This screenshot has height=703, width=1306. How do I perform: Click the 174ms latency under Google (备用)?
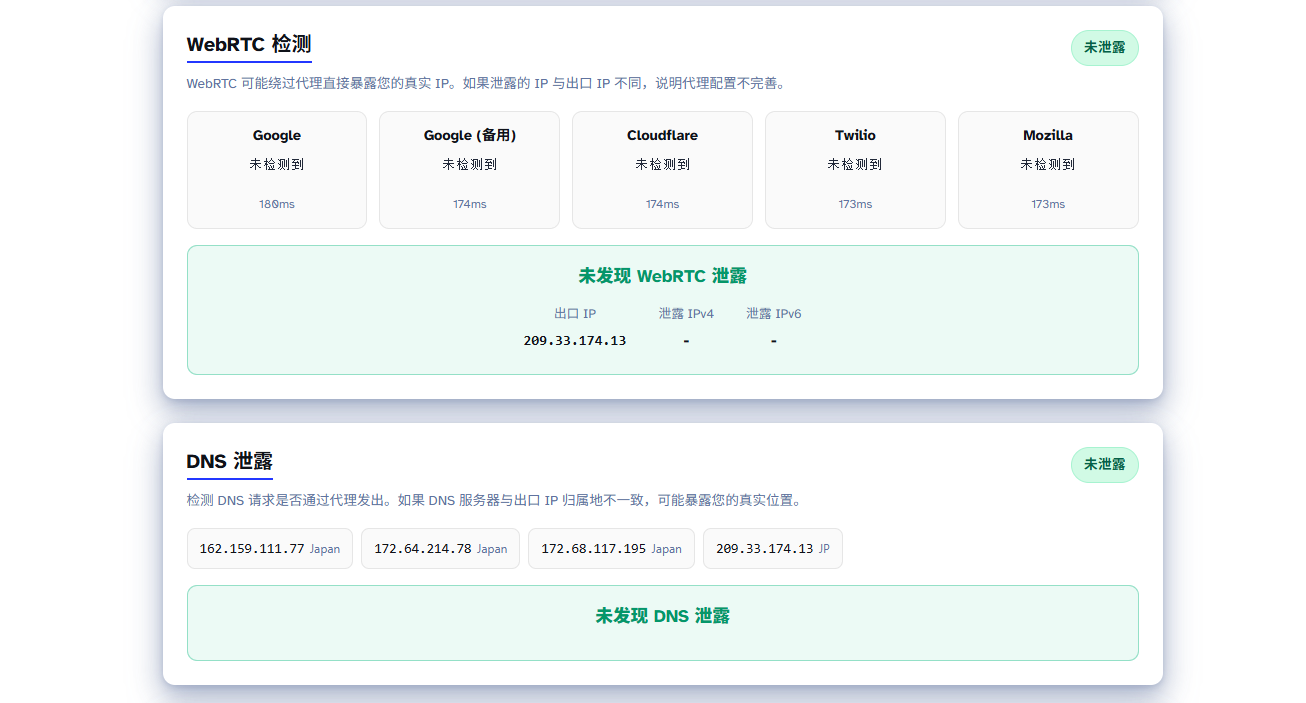[469, 204]
